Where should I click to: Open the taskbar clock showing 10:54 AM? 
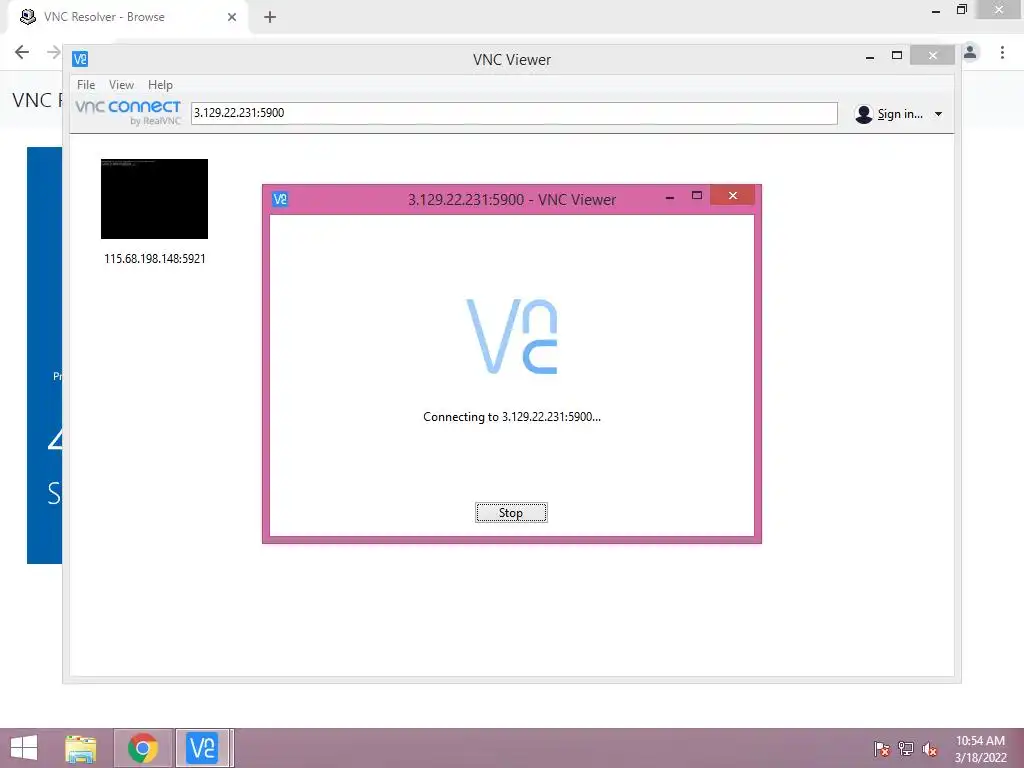tap(980, 748)
